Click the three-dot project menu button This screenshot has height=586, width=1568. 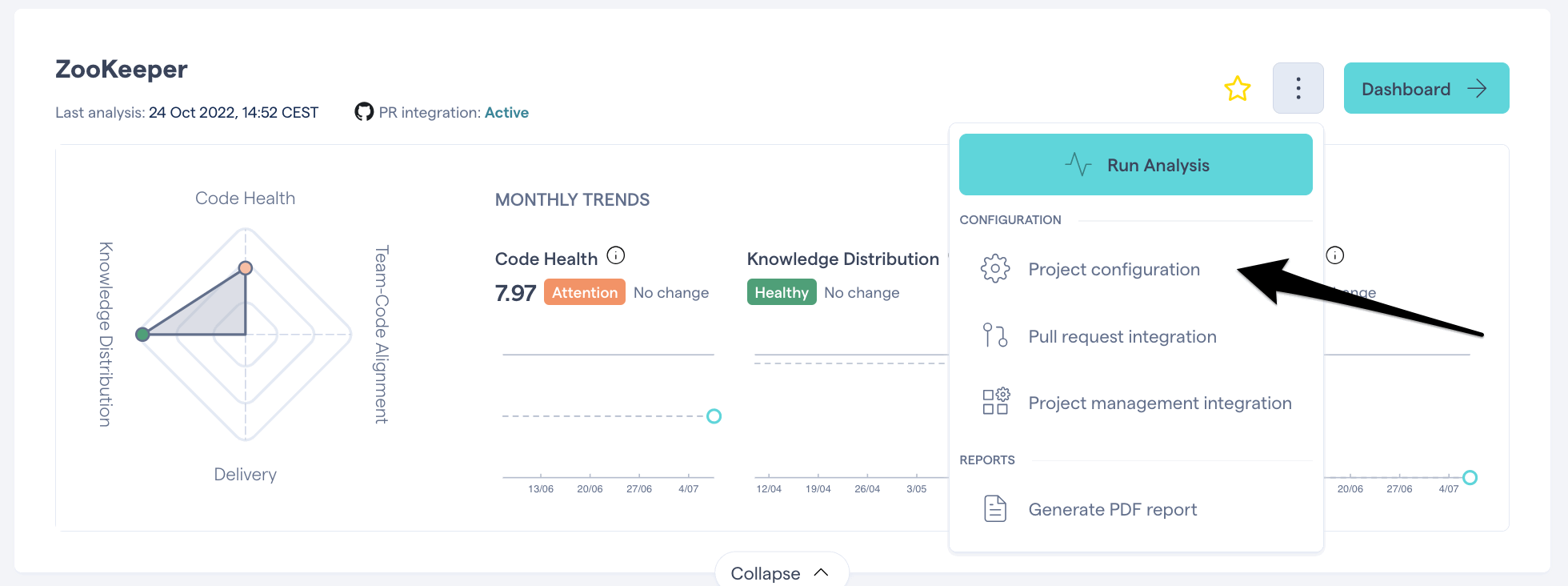pyautogui.click(x=1298, y=88)
